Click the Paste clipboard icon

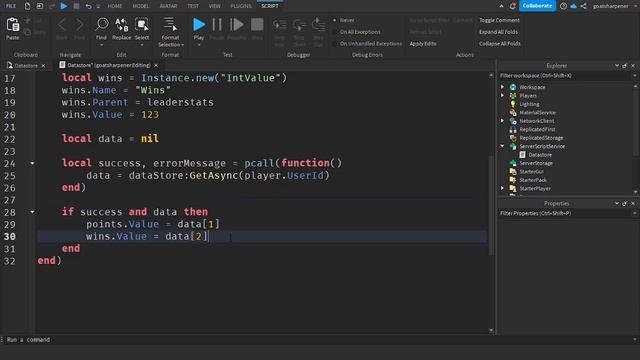click(13, 25)
